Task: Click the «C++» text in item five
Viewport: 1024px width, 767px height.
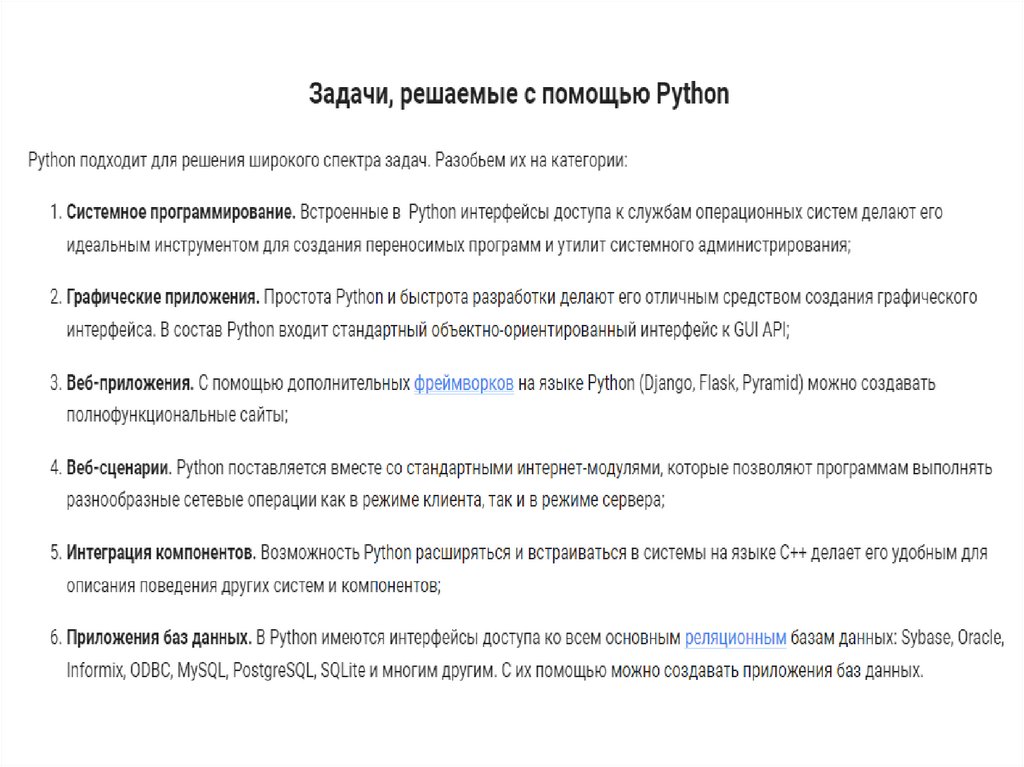Action: coord(795,553)
